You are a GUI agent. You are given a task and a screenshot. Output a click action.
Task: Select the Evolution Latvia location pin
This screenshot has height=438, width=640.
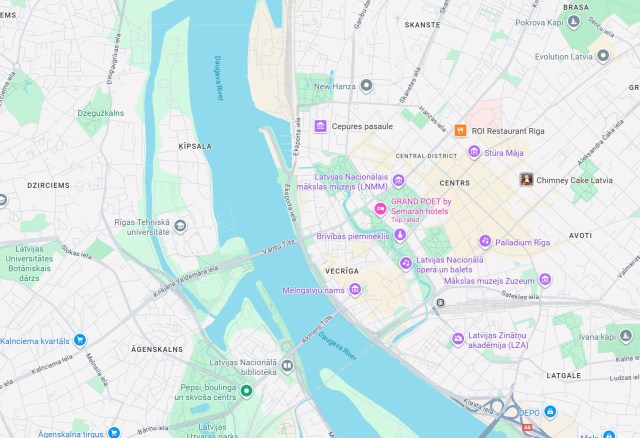pos(603,56)
